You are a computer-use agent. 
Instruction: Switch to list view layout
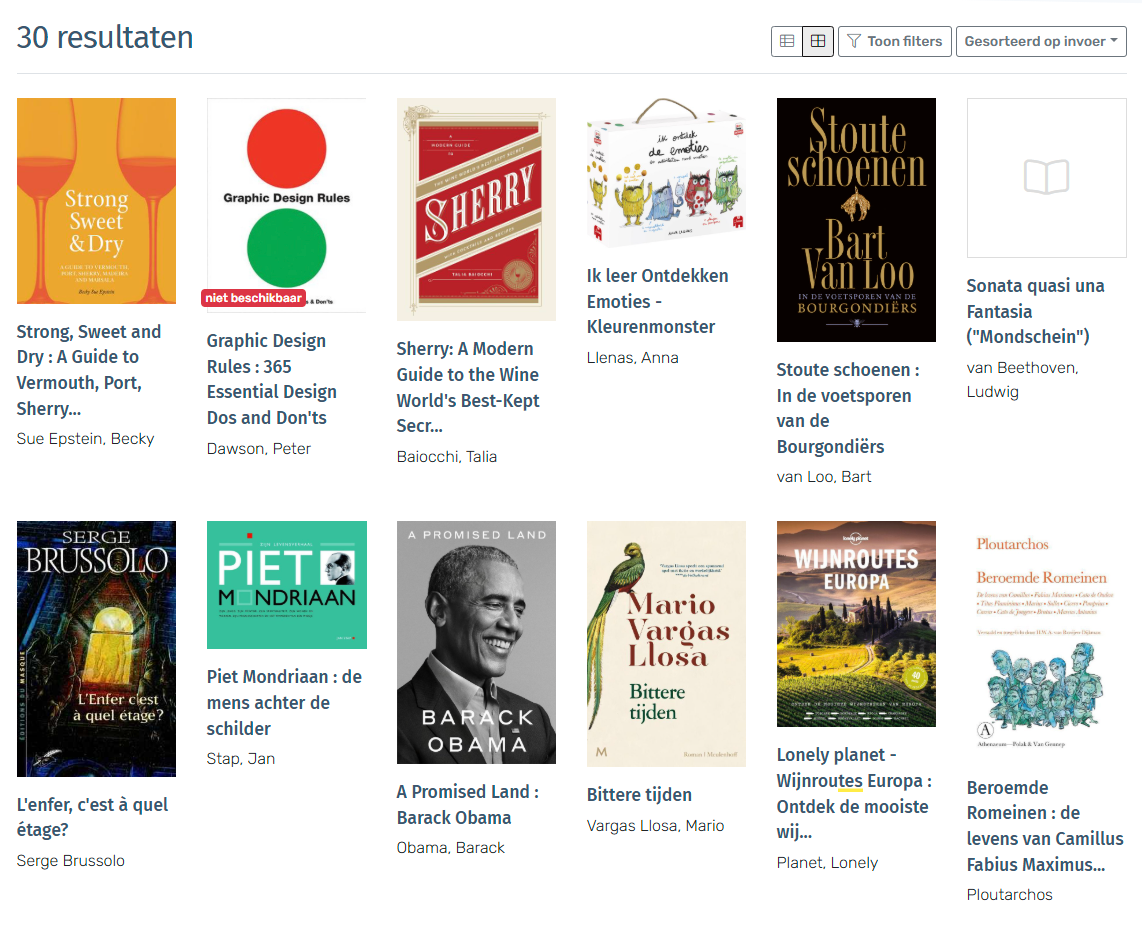787,41
